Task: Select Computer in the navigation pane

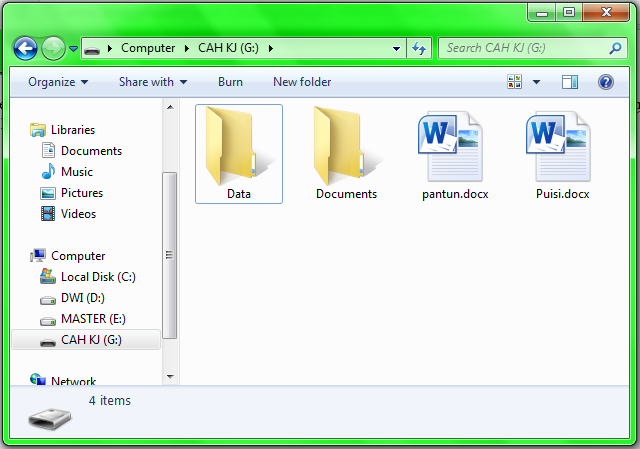Action: [78, 256]
